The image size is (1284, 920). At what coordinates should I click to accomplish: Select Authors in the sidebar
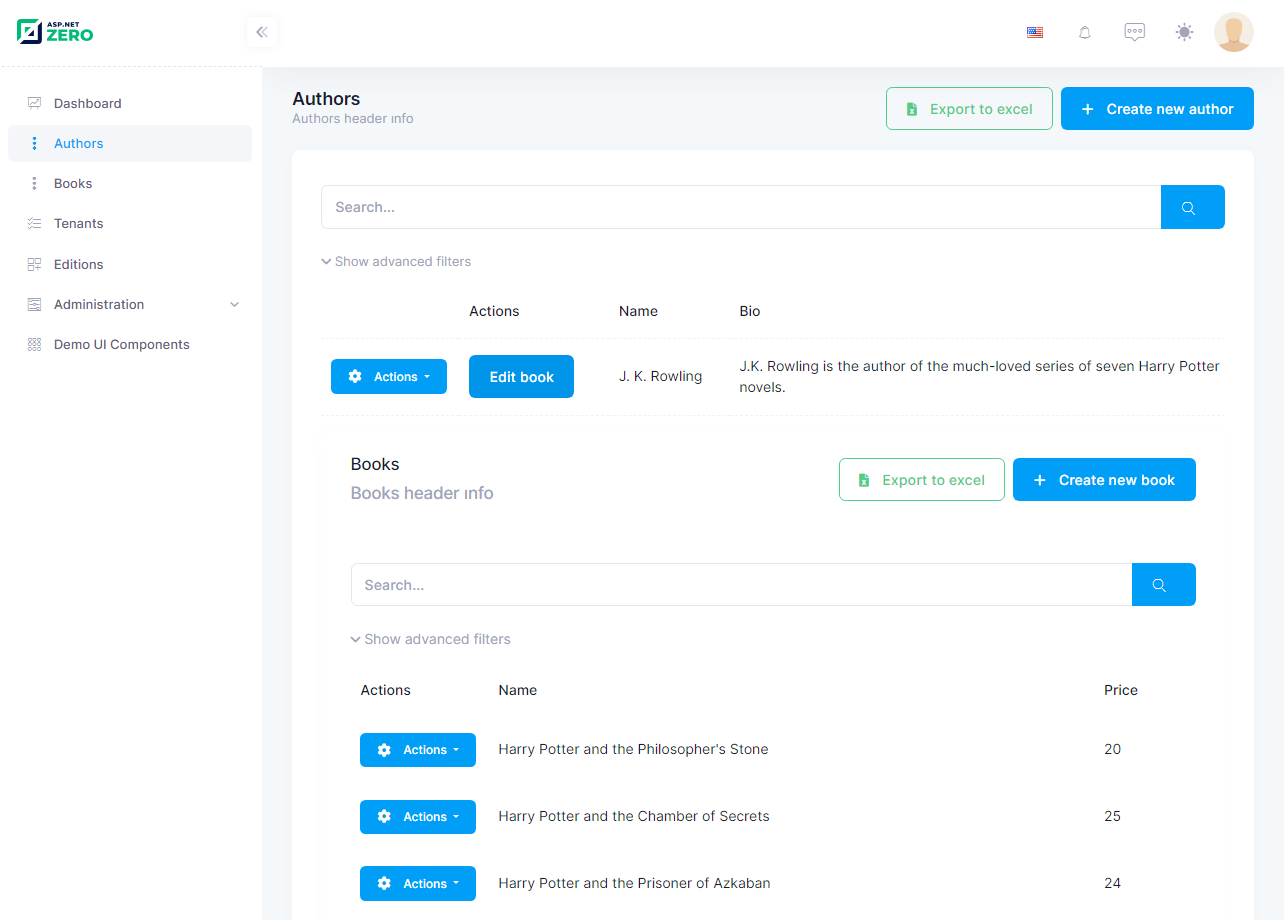pyautogui.click(x=130, y=143)
